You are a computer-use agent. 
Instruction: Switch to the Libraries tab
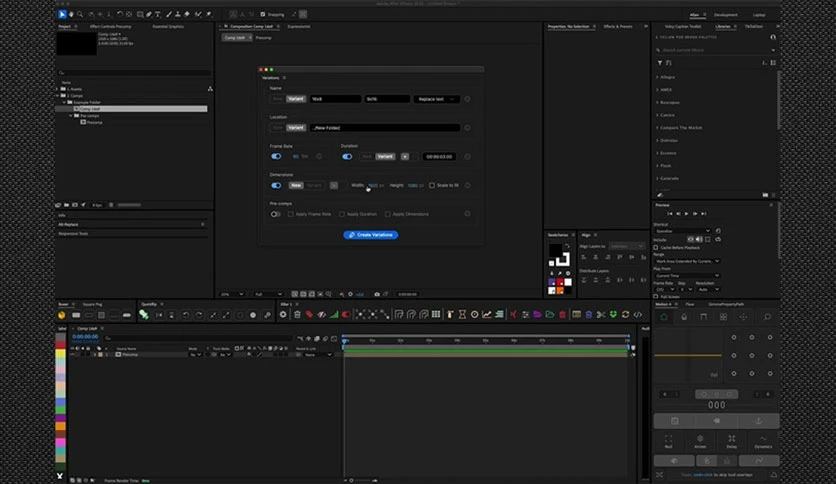[722, 27]
